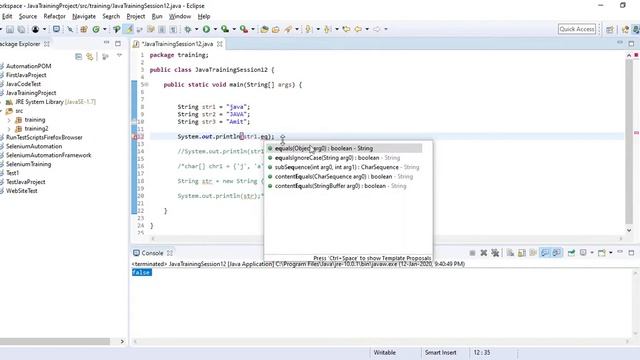Image resolution: width=640 pixels, height=360 pixels.
Task: Click the Open Type icon in toolbar
Action: click(264, 29)
